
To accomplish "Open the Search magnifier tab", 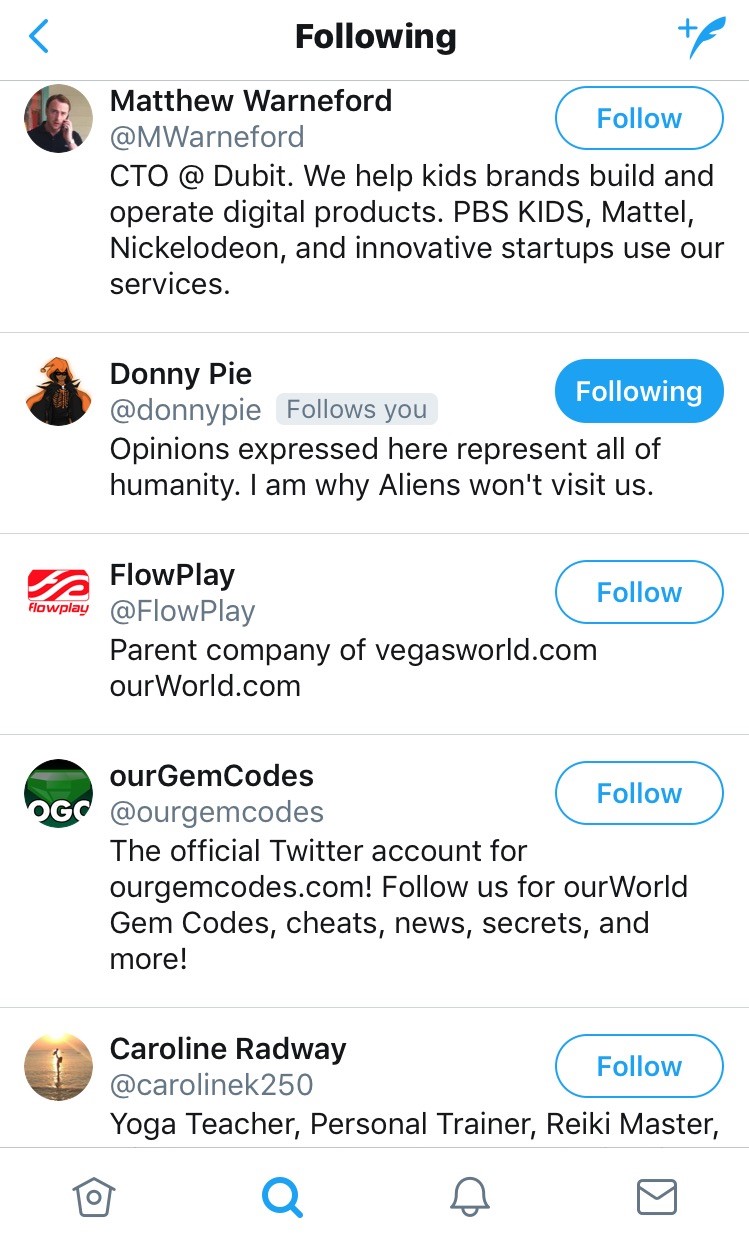I will 281,1196.
